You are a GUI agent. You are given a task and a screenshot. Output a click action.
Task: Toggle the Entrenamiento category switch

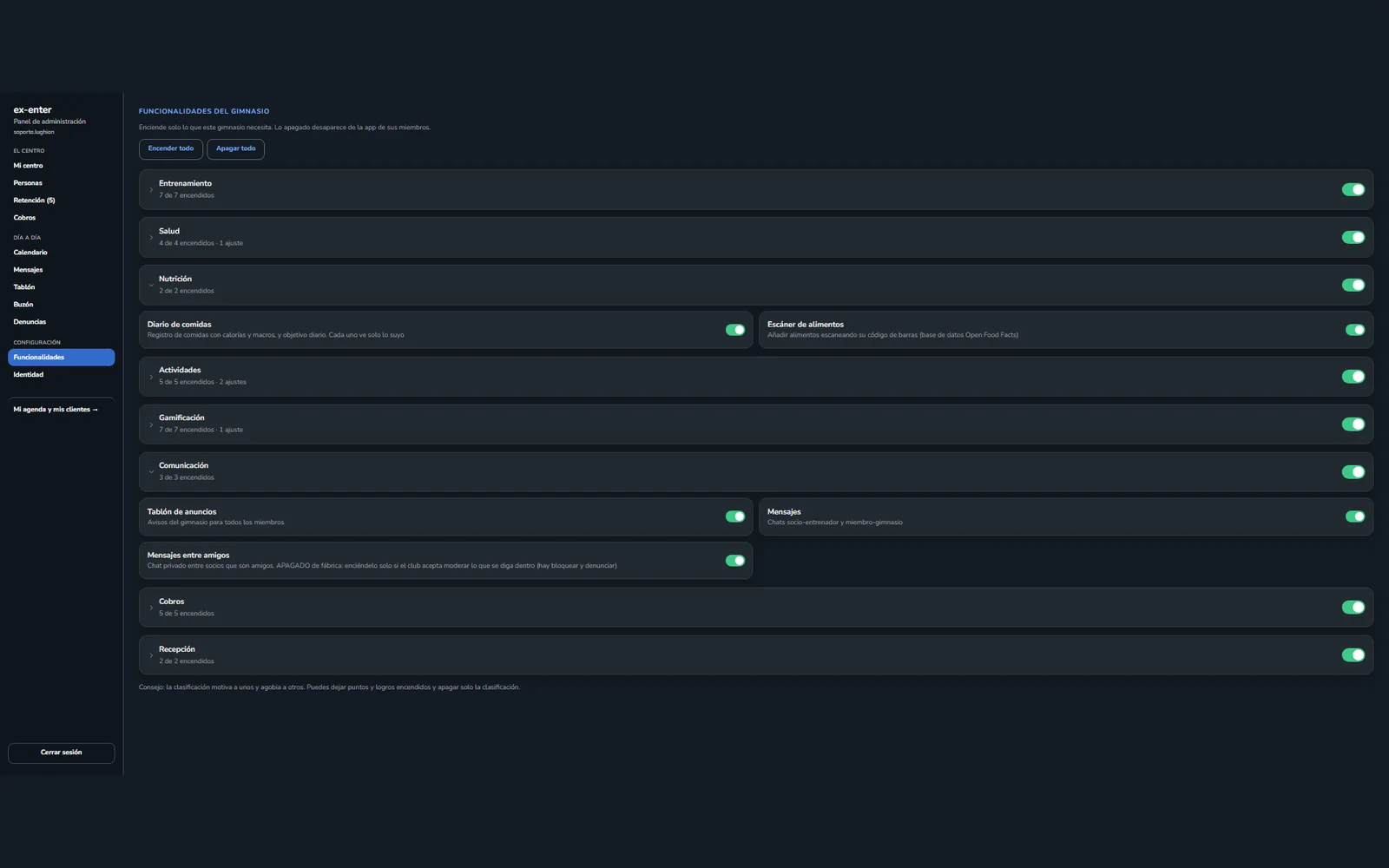point(1353,189)
